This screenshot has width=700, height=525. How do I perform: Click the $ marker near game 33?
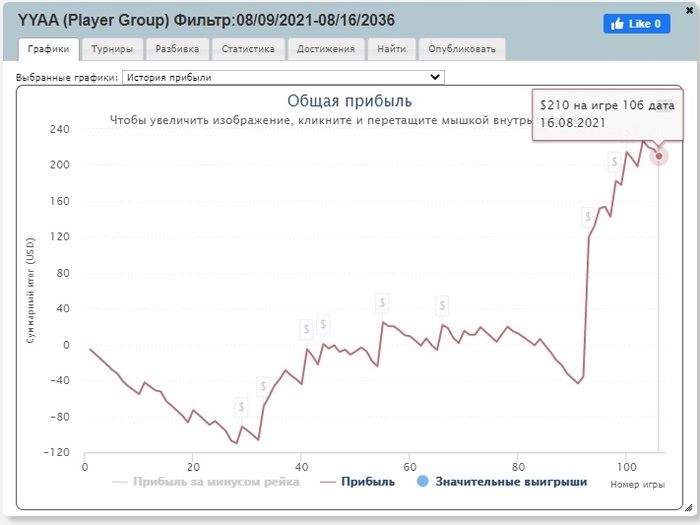pyautogui.click(x=263, y=386)
